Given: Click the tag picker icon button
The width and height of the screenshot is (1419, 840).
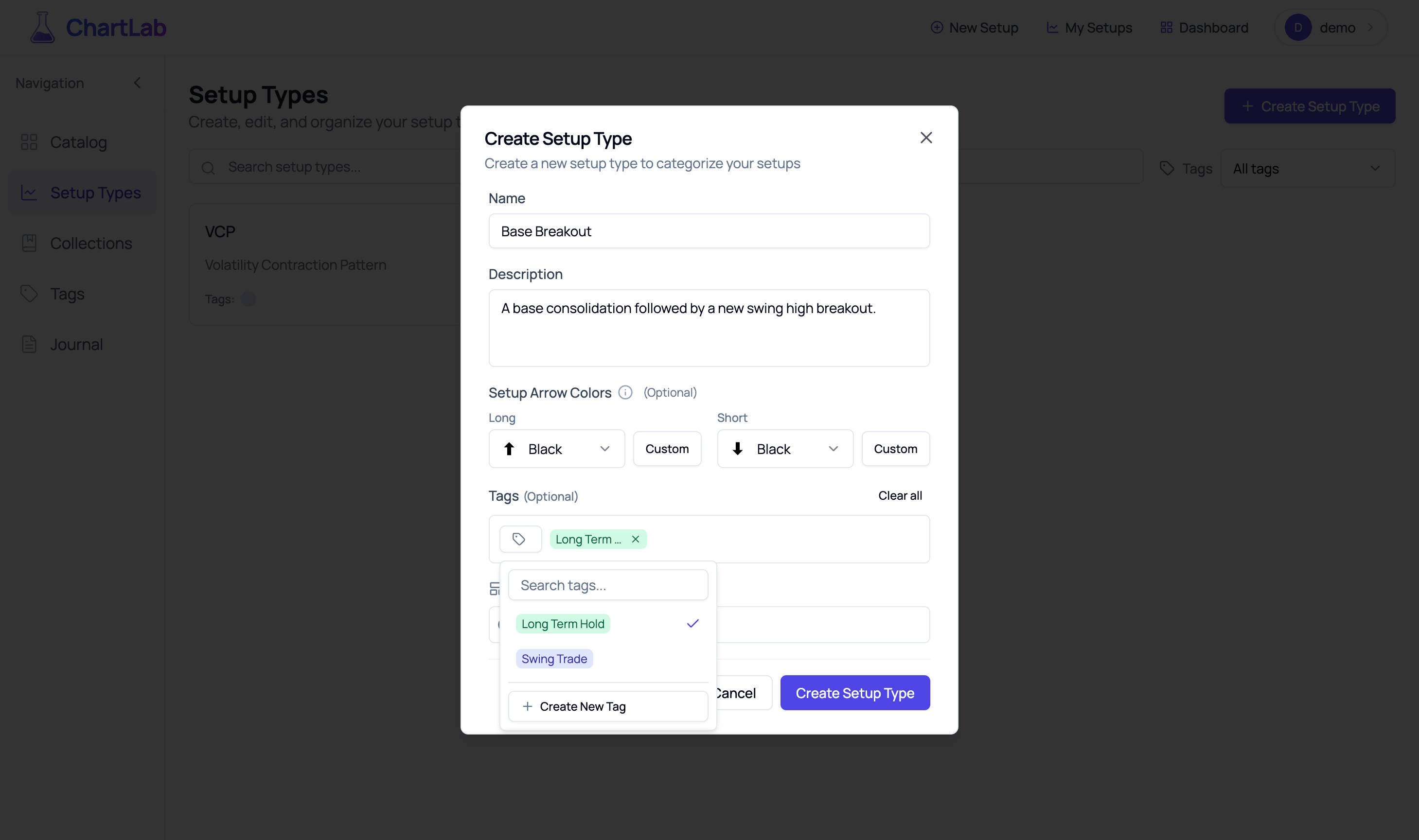Looking at the screenshot, I should (520, 539).
